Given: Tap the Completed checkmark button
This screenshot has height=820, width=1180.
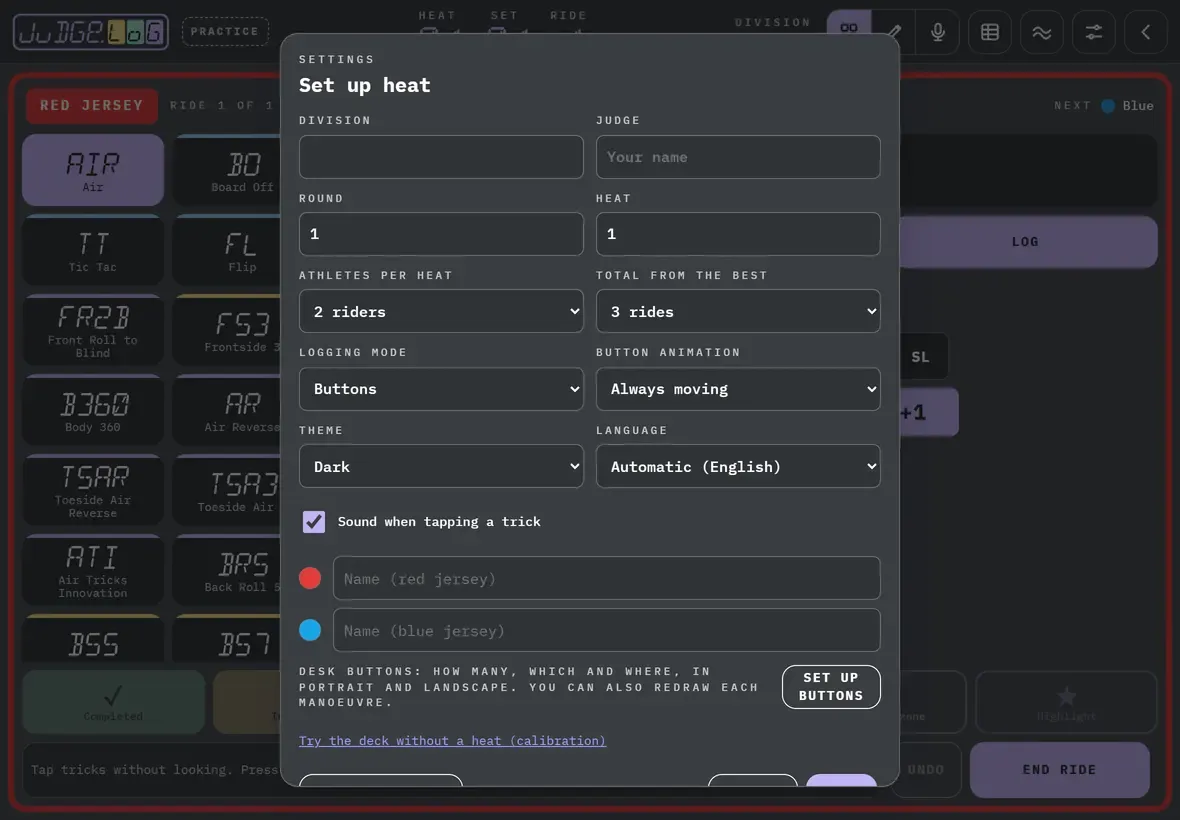Looking at the screenshot, I should 114,702.
